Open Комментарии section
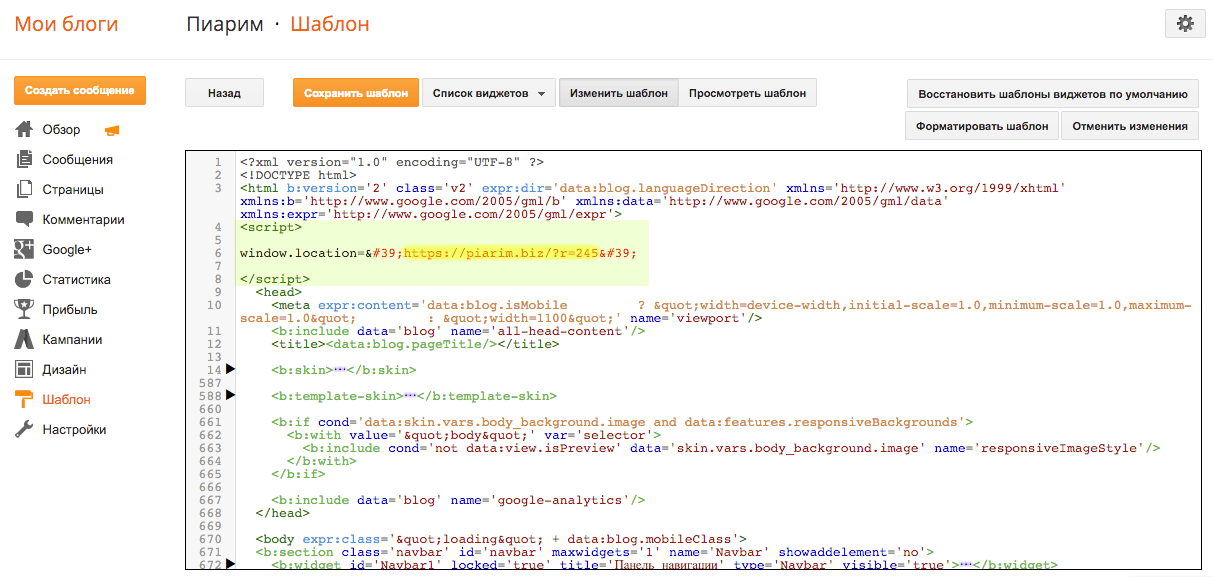 pos(83,220)
